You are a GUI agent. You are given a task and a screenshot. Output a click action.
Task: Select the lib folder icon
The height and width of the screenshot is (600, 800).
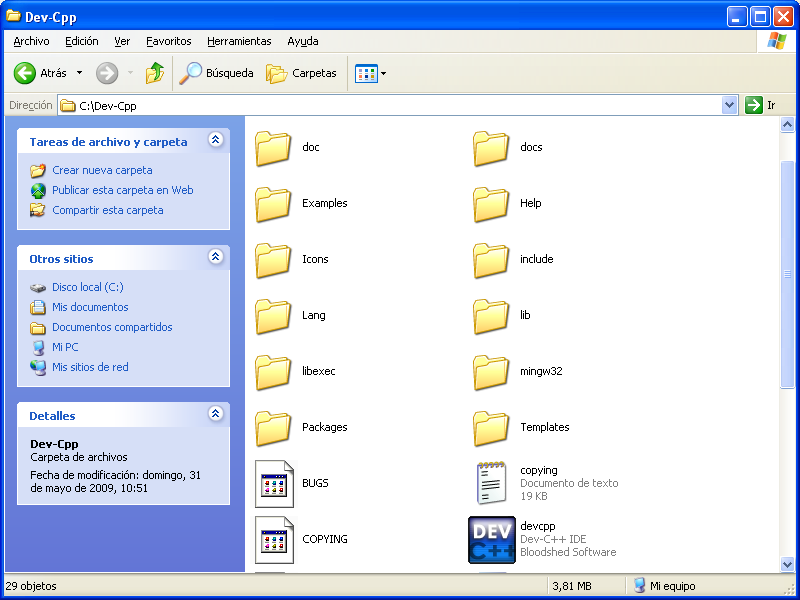pyautogui.click(x=491, y=316)
